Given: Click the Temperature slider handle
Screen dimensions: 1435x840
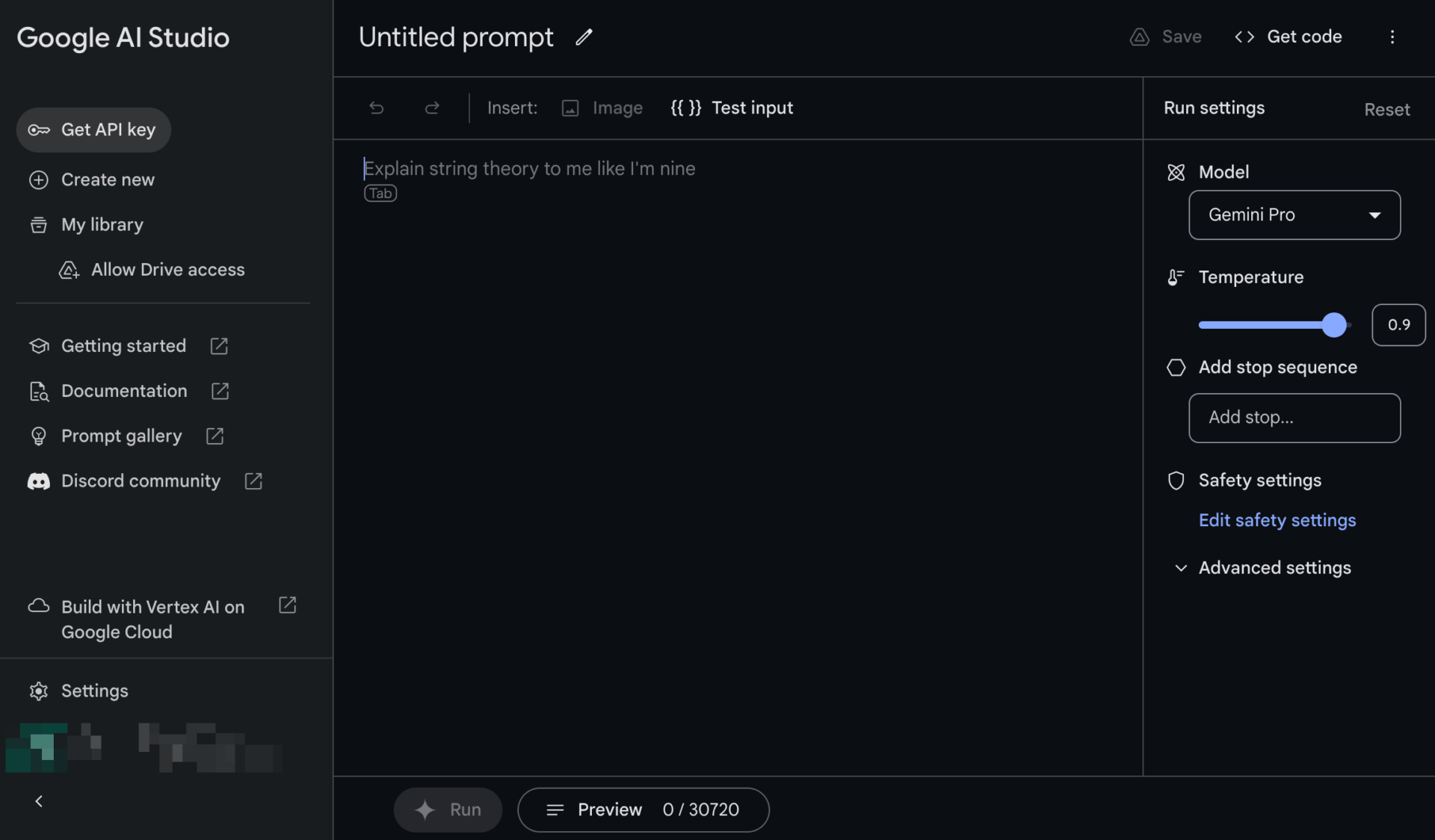Looking at the screenshot, I should (1334, 325).
